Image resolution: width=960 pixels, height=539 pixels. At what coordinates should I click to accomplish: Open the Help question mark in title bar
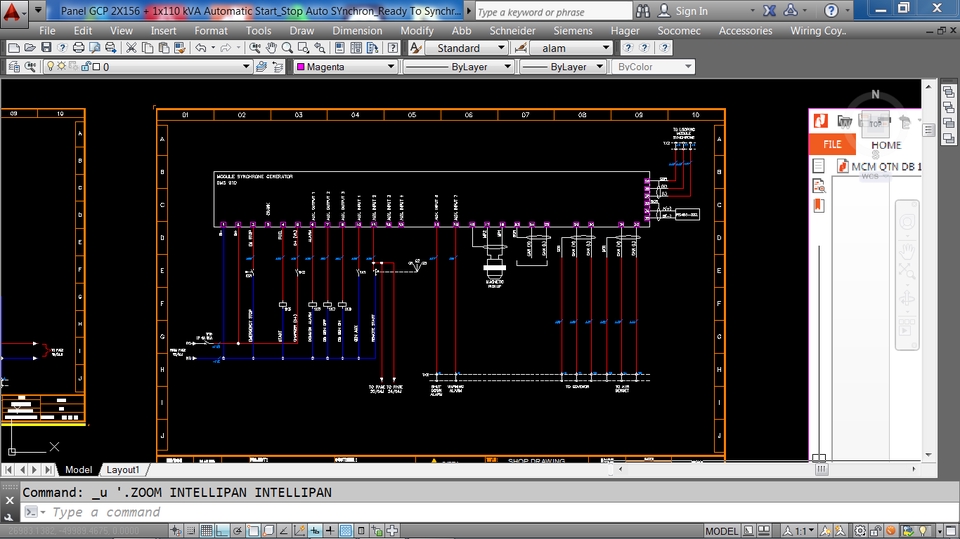[831, 10]
